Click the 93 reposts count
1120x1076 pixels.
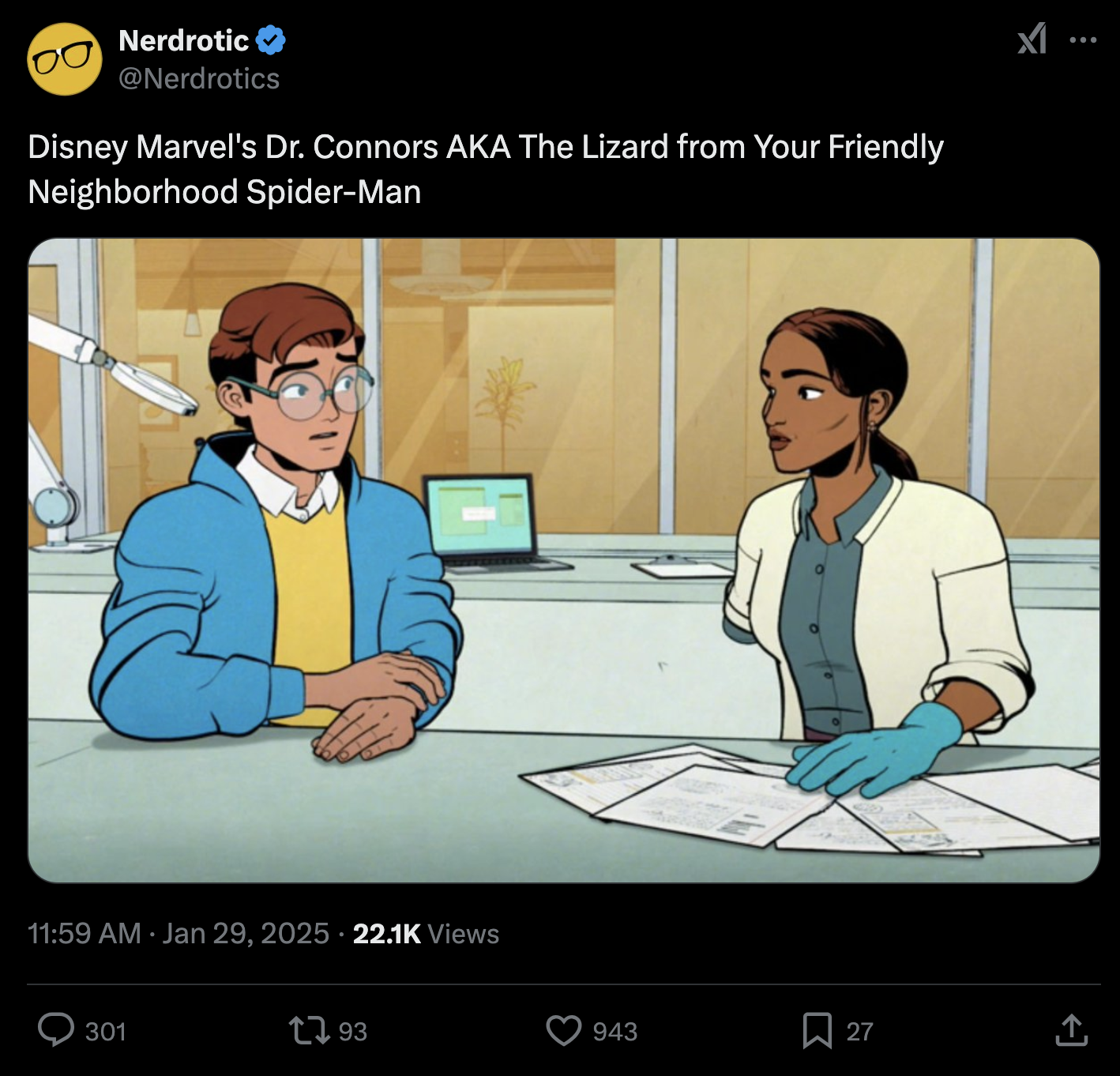353,1031
